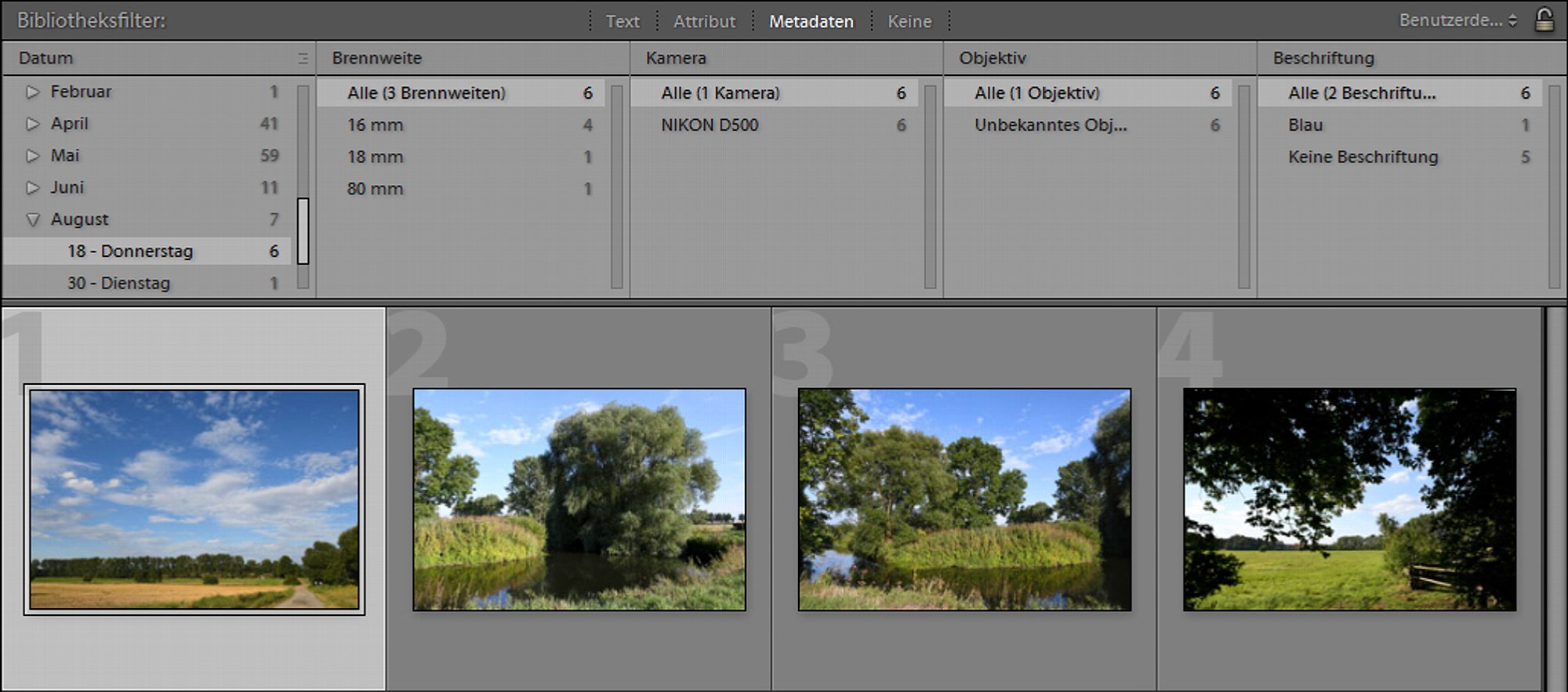Open the Benutzerde... filter preset dropdown

pyautogui.click(x=1458, y=20)
